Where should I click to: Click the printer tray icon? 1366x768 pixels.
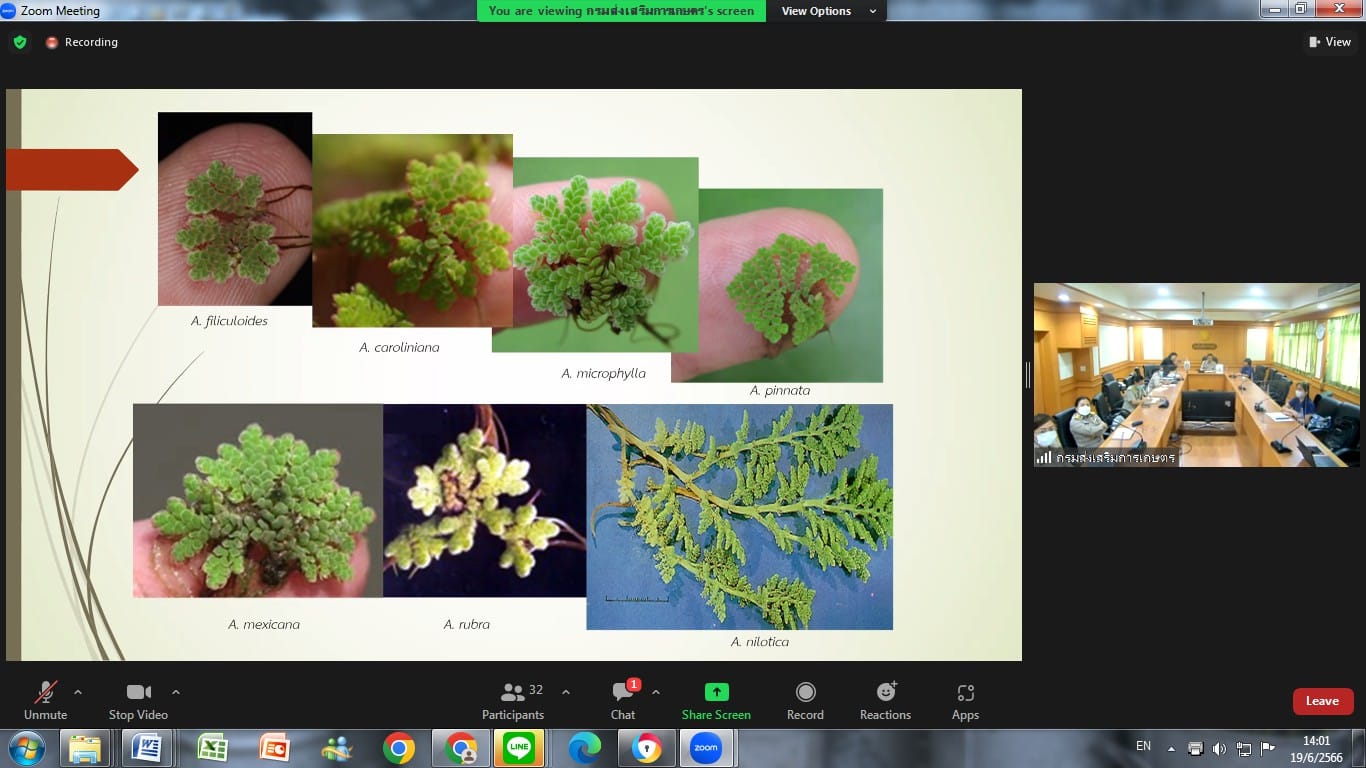pyautogui.click(x=1195, y=748)
